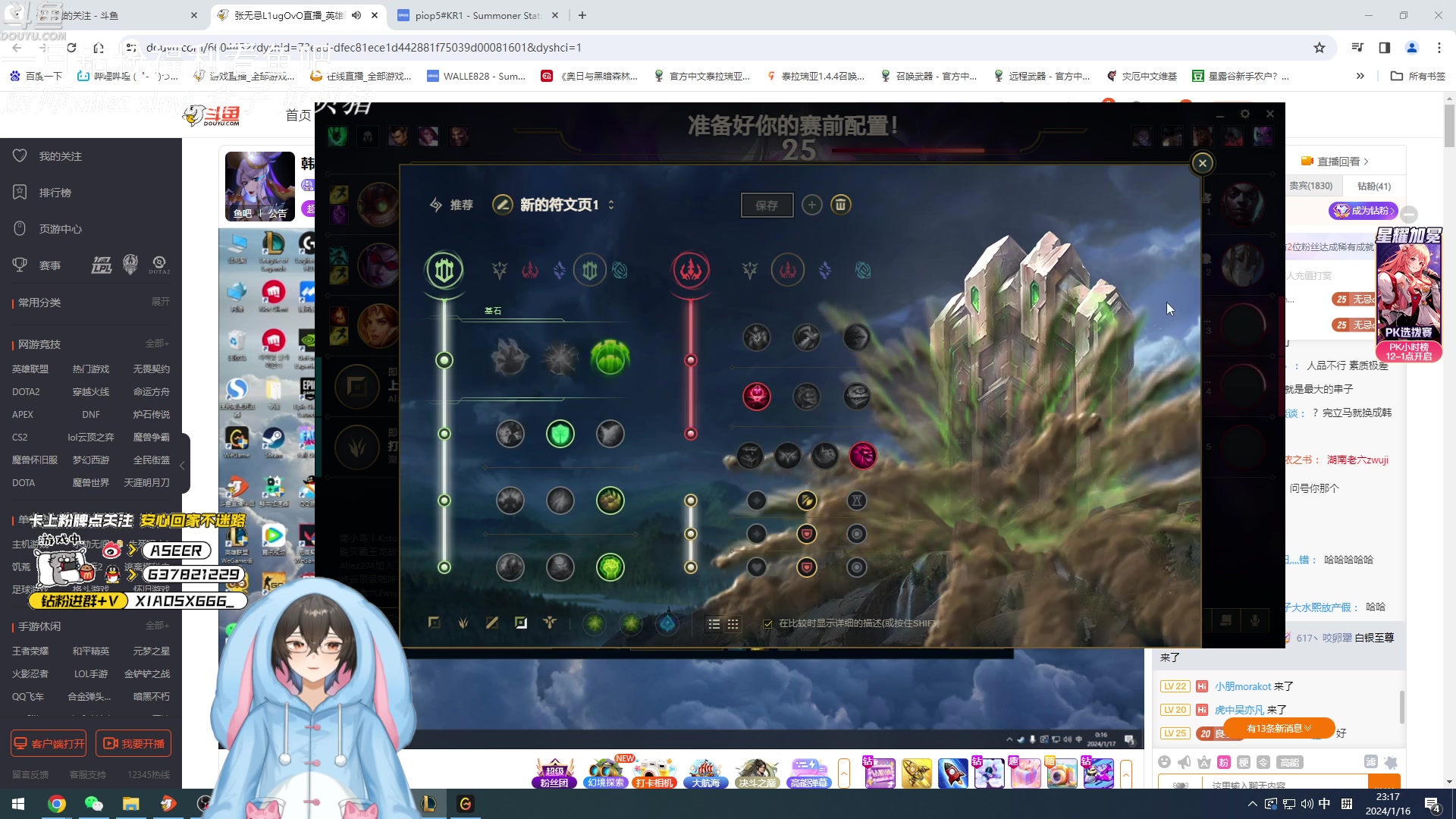Select the highlighted Bone Plating rune
Image resolution: width=1456 pixels, height=819 pixels.
click(610, 500)
